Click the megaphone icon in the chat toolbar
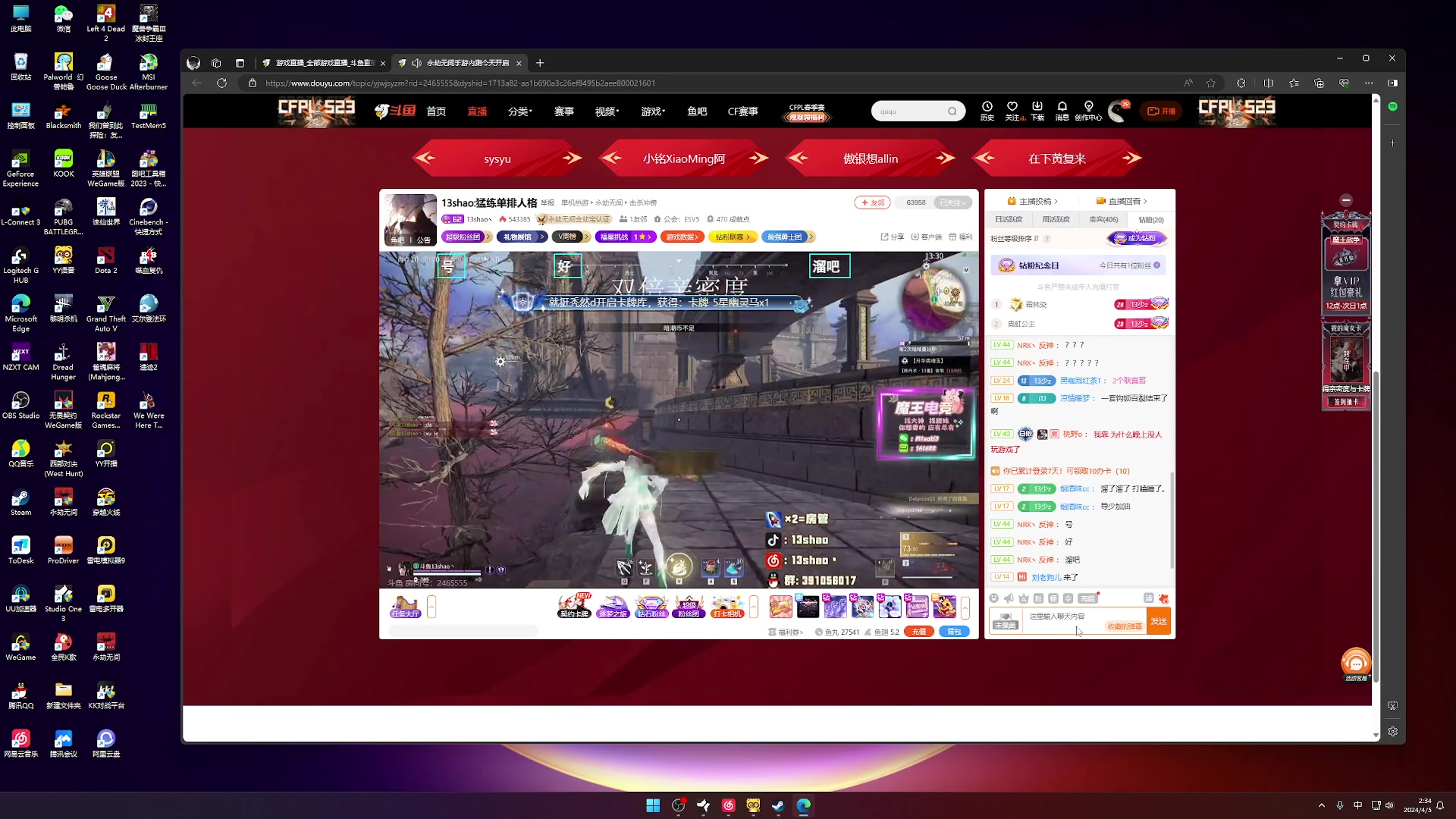This screenshot has width=1456, height=819. click(1009, 598)
